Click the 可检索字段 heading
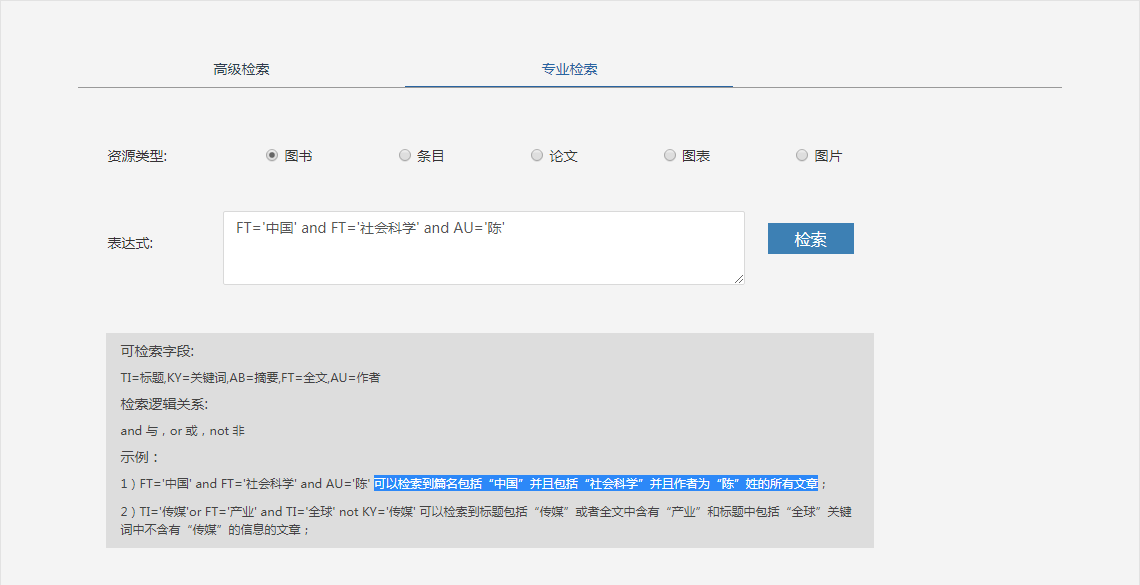 coord(157,352)
